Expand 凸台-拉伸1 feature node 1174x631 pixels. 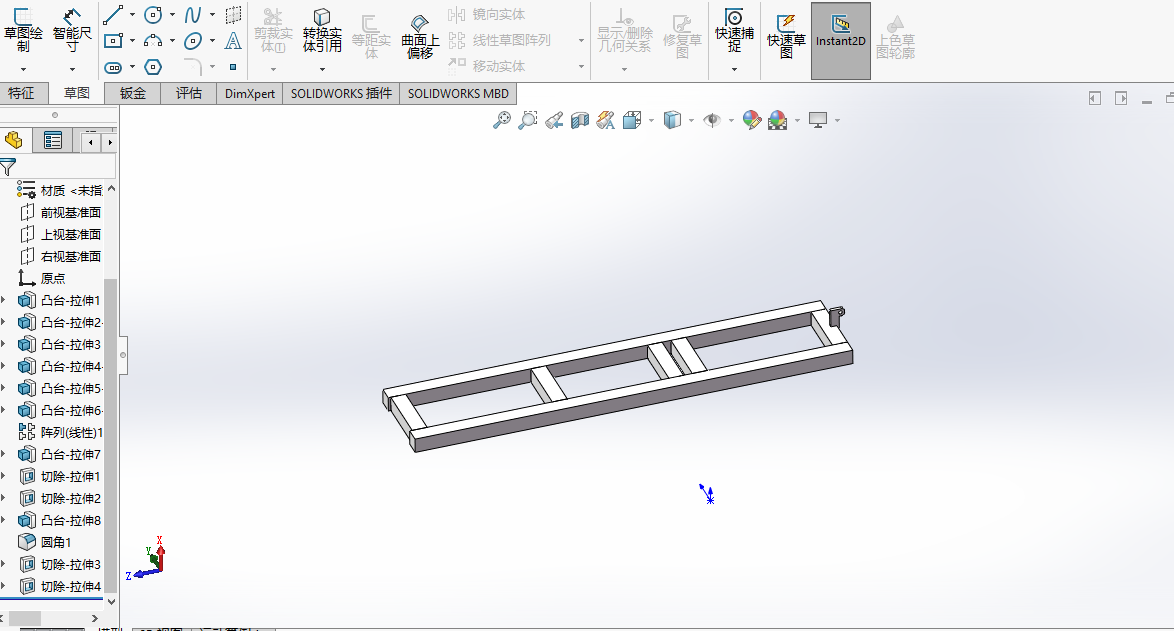(x=4, y=300)
